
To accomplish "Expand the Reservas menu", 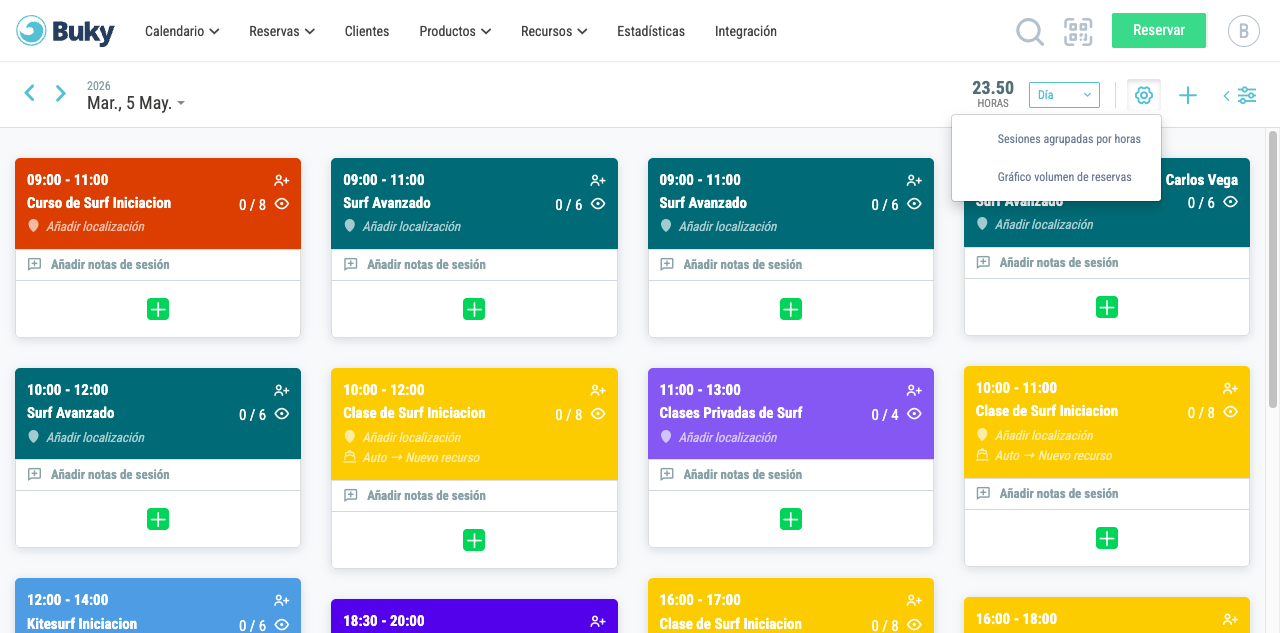I will [x=282, y=31].
